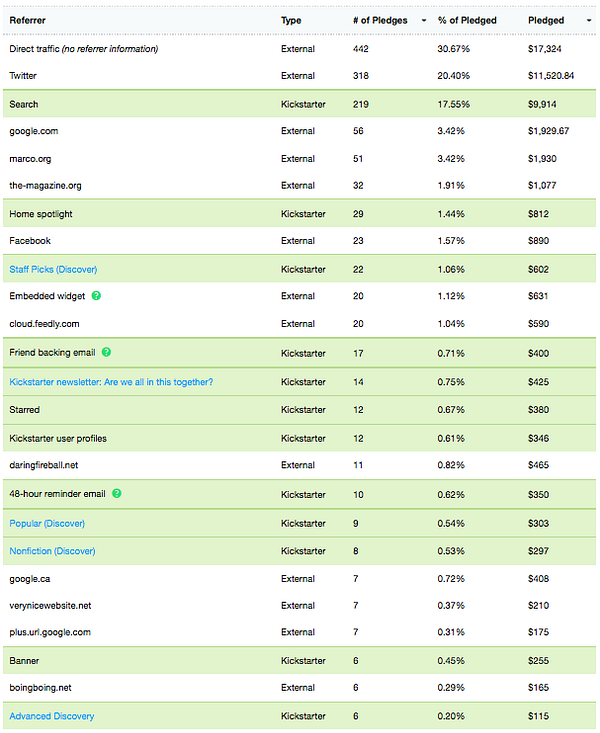Select the 48-hour reminder email label
Screen dimensions: 600x733
point(58,494)
